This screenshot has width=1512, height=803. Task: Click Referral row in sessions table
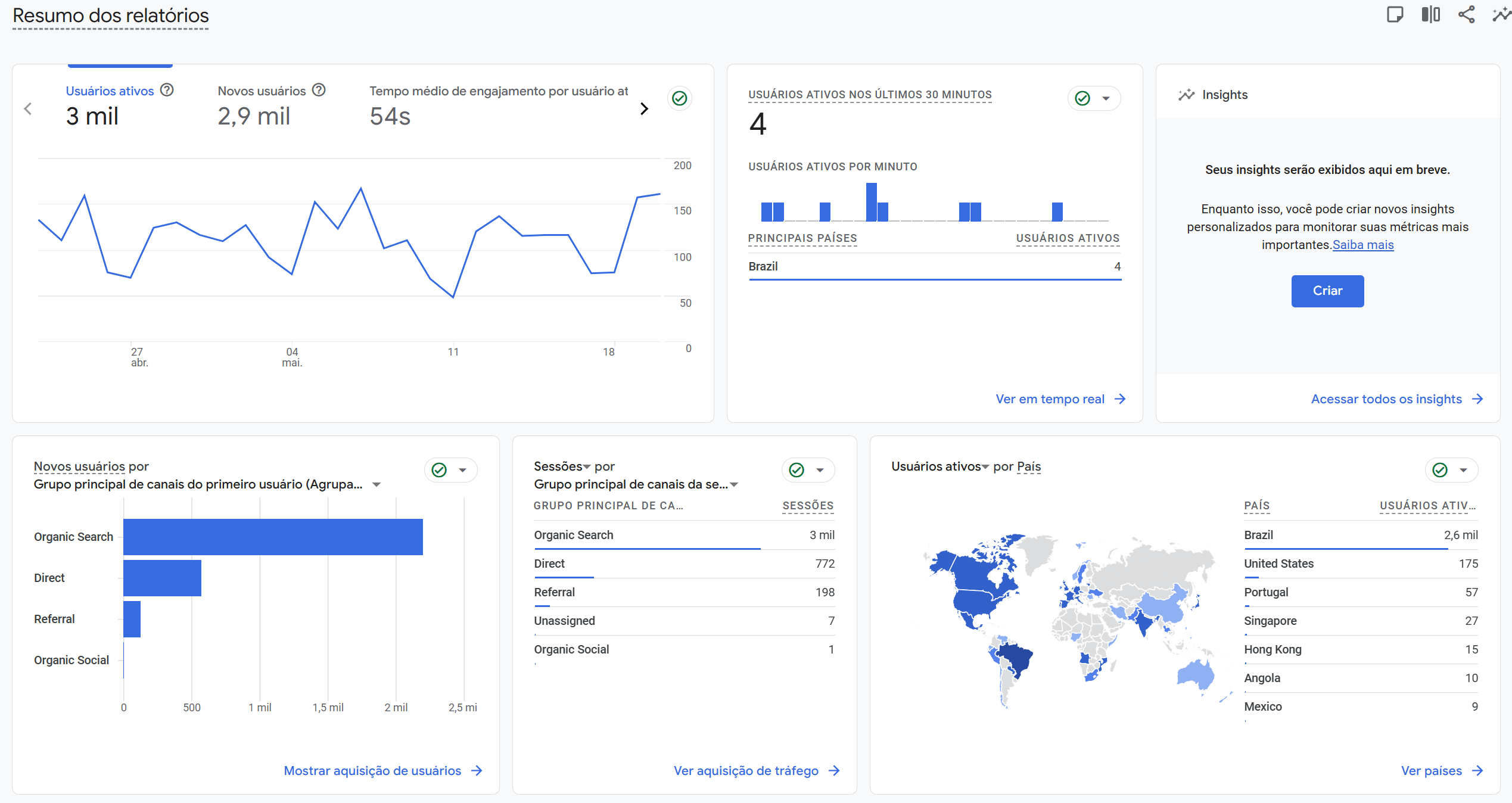pos(684,592)
